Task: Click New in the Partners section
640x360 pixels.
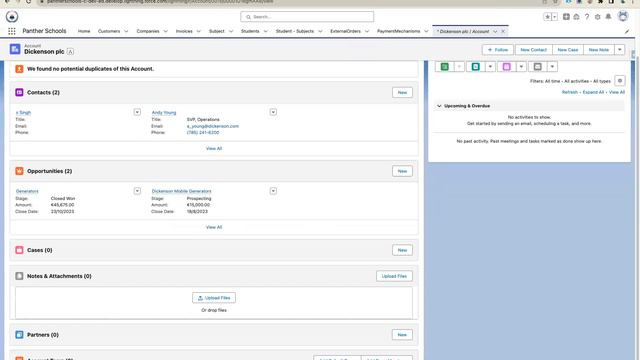Action: pyautogui.click(x=402, y=335)
